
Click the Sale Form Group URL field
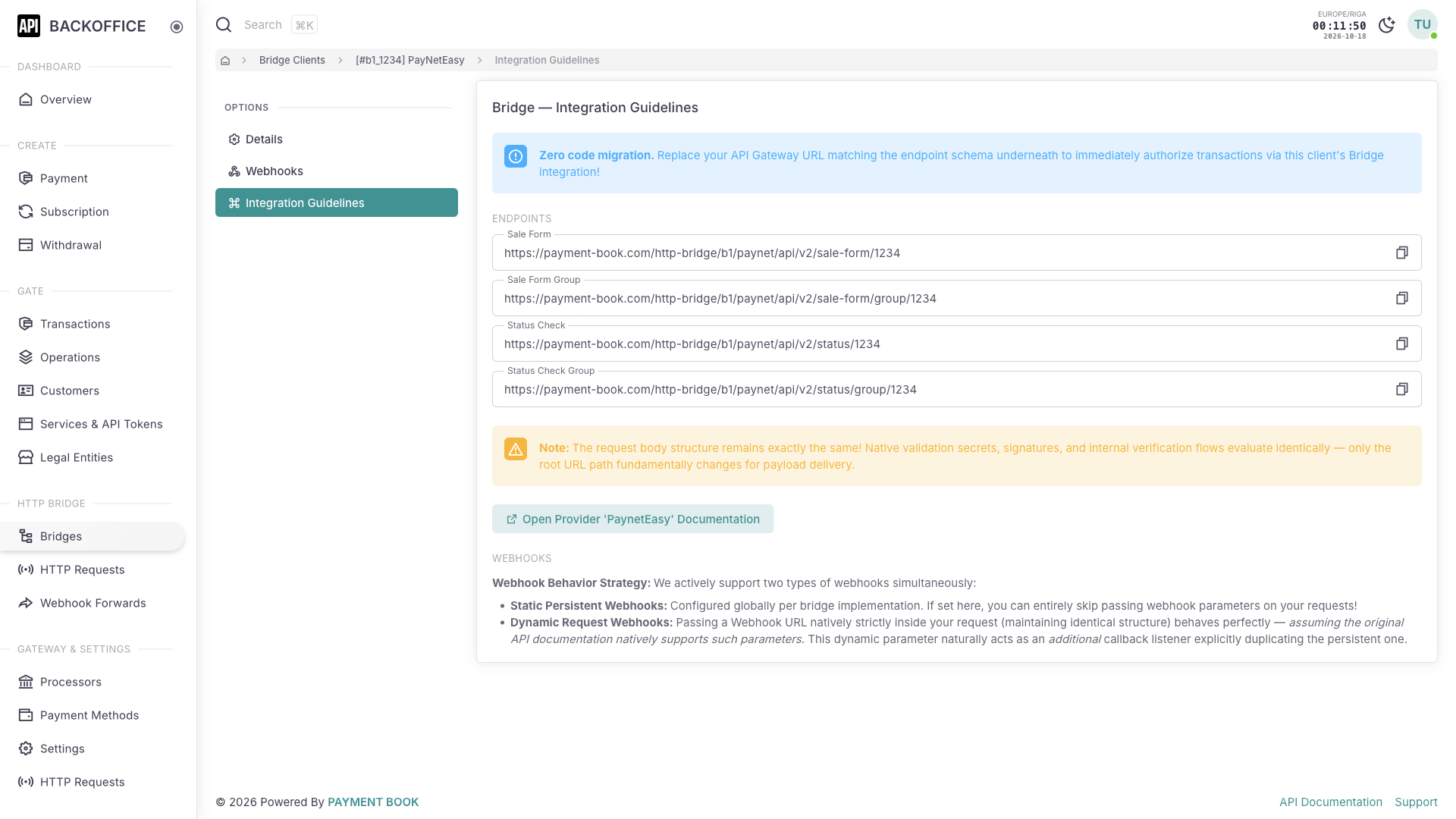[x=956, y=298]
